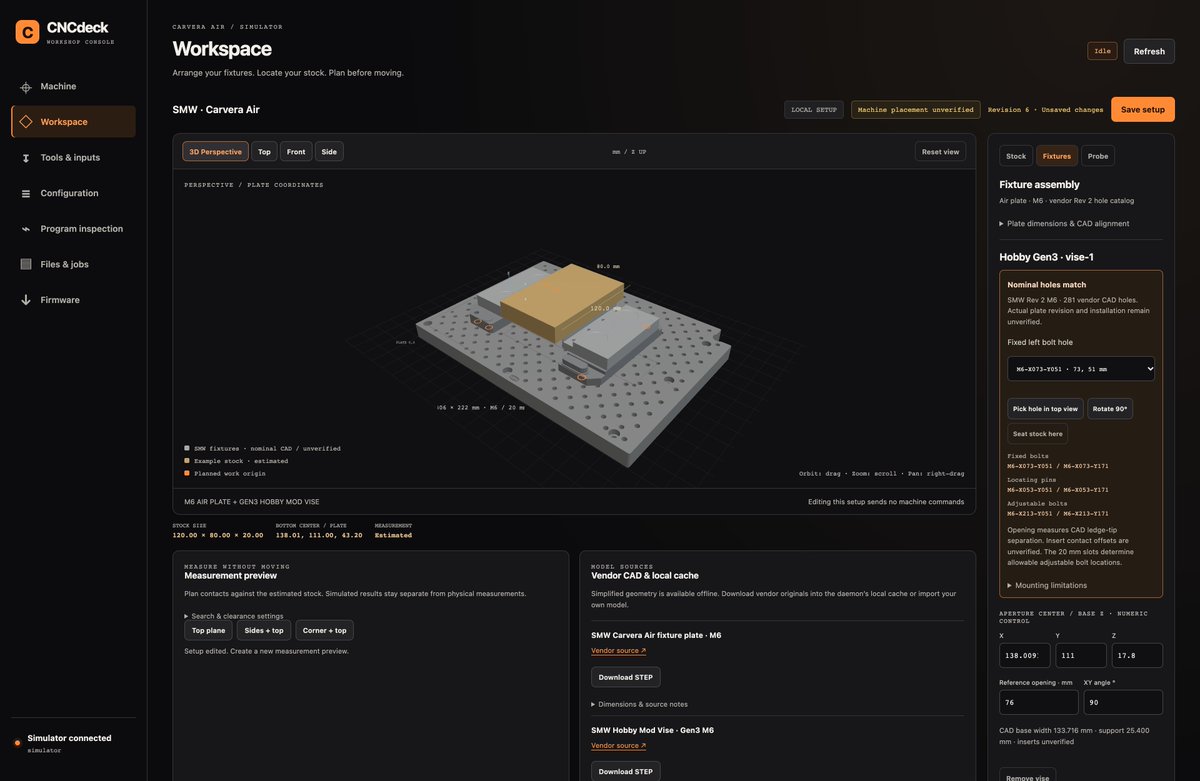Choose the Corner + top measurement preview
Screen dimensions: 1200x781
click(x=324, y=631)
